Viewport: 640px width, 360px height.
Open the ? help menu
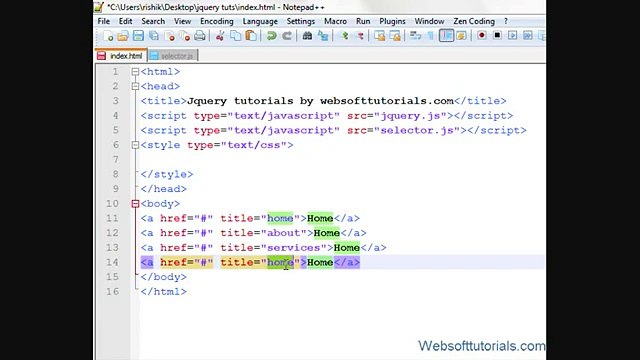click(x=506, y=21)
